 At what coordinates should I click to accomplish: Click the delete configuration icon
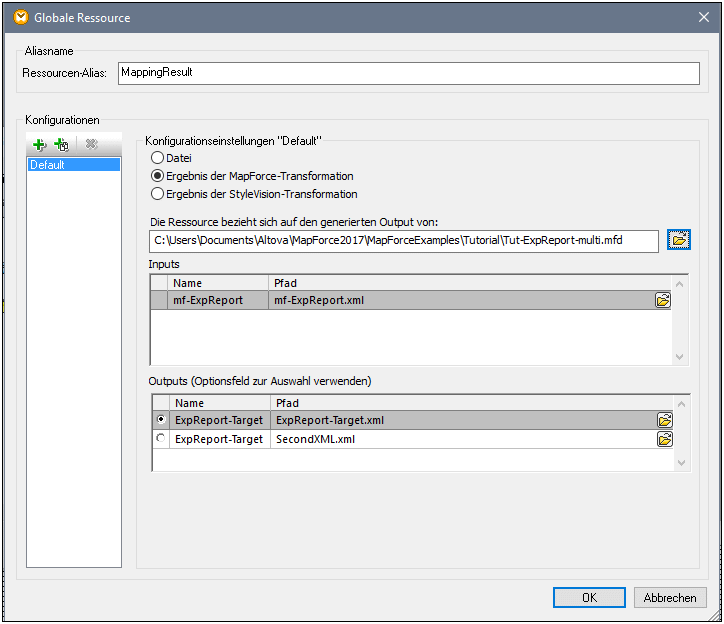pyautogui.click(x=92, y=145)
